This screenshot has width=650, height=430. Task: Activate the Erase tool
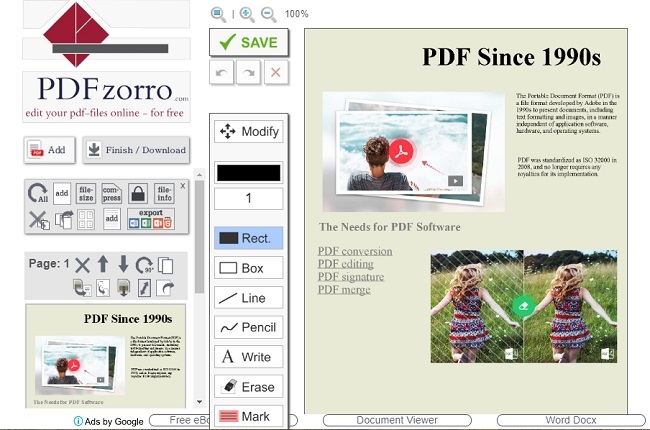[248, 387]
